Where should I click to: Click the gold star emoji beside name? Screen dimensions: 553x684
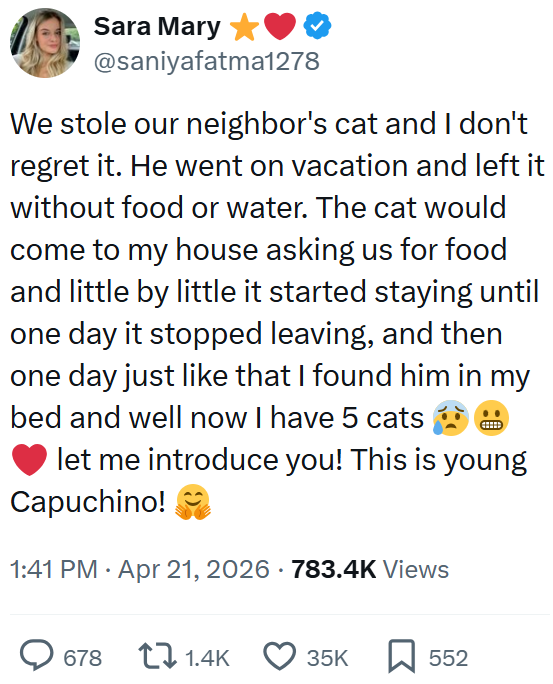click(x=245, y=27)
